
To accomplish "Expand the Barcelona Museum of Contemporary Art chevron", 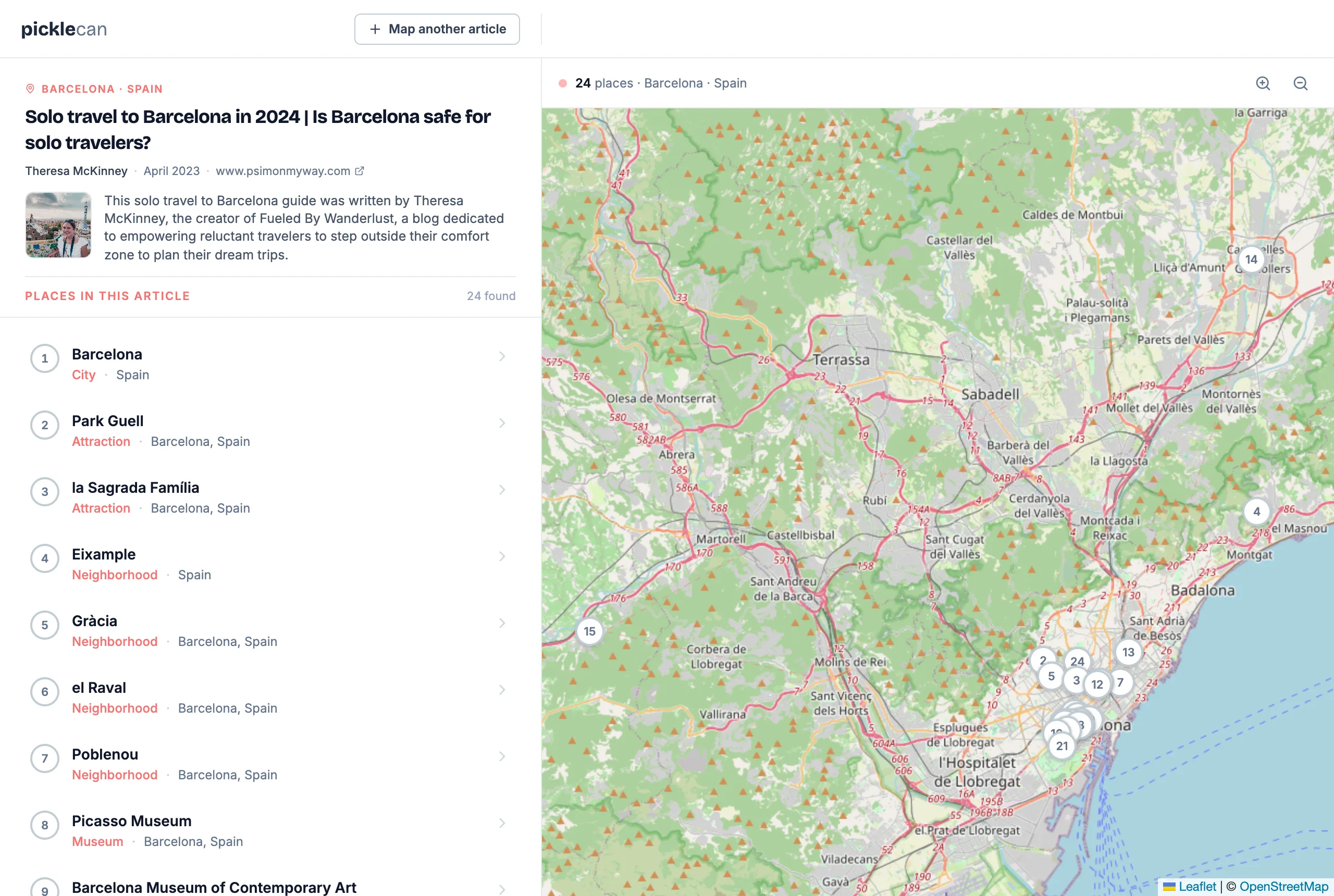I will click(x=502, y=889).
